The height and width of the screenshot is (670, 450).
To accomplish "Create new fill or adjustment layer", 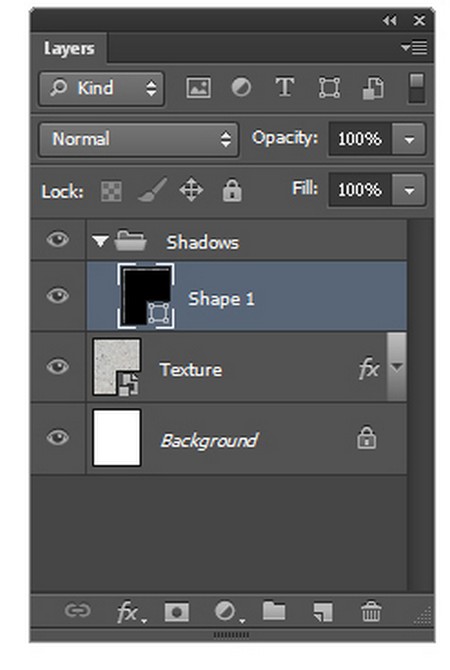I will (228, 612).
